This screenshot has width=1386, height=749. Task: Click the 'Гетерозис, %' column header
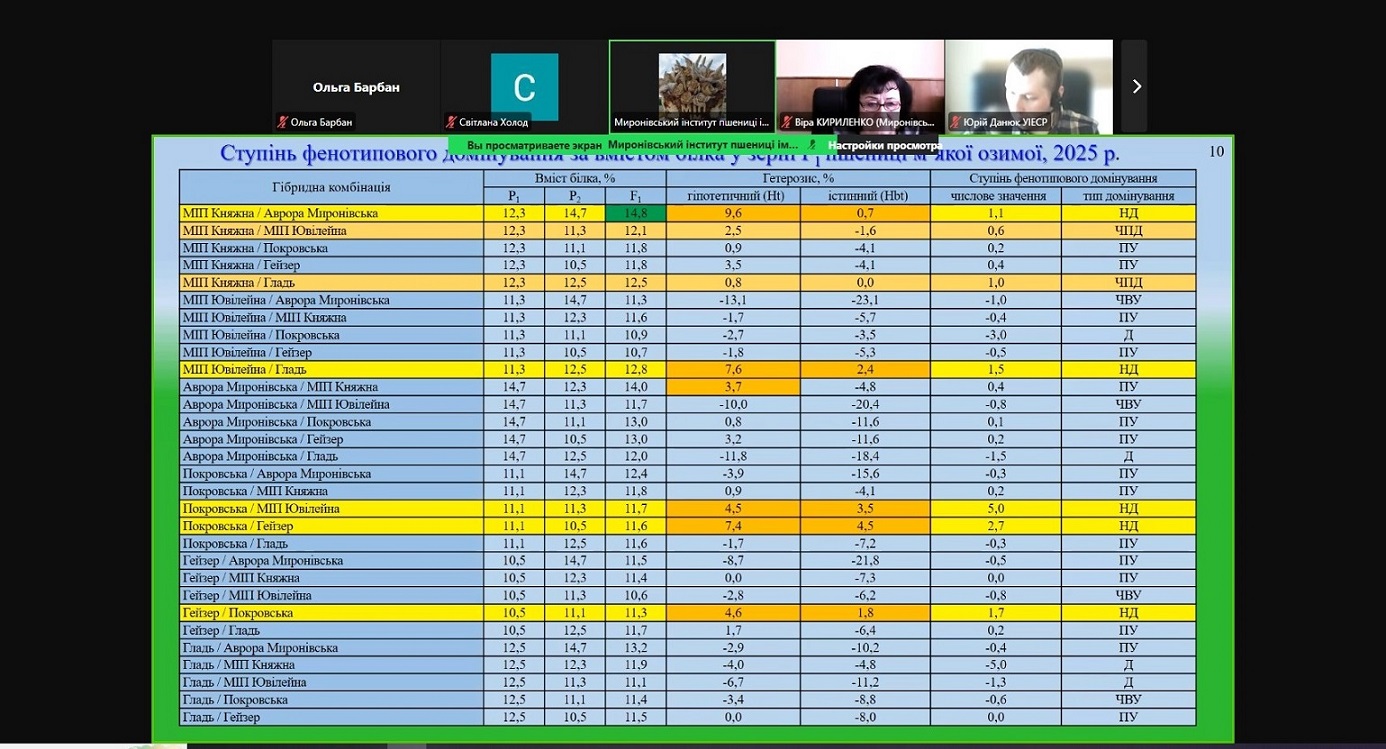point(798,178)
